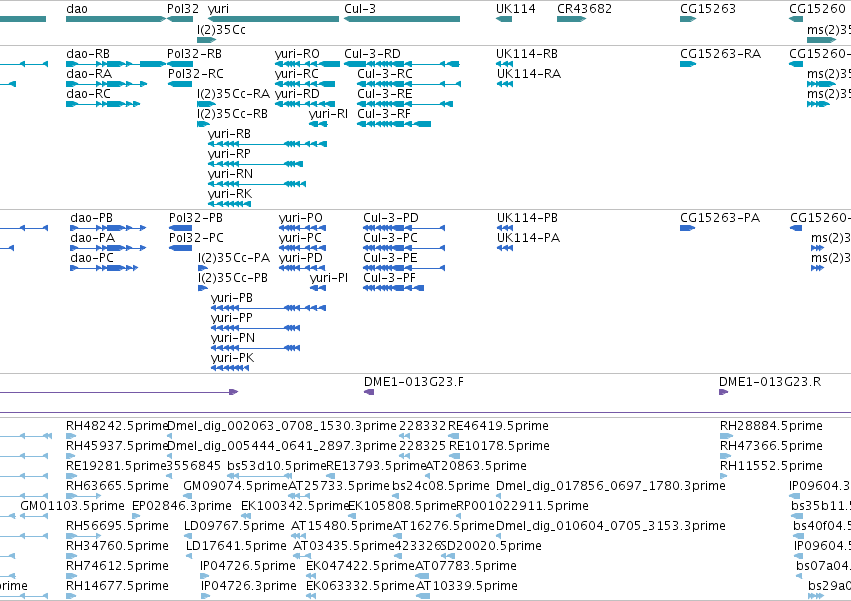This screenshot has height=601, width=851.
Task: Click transcript yuri-RN
Action: point(230,174)
